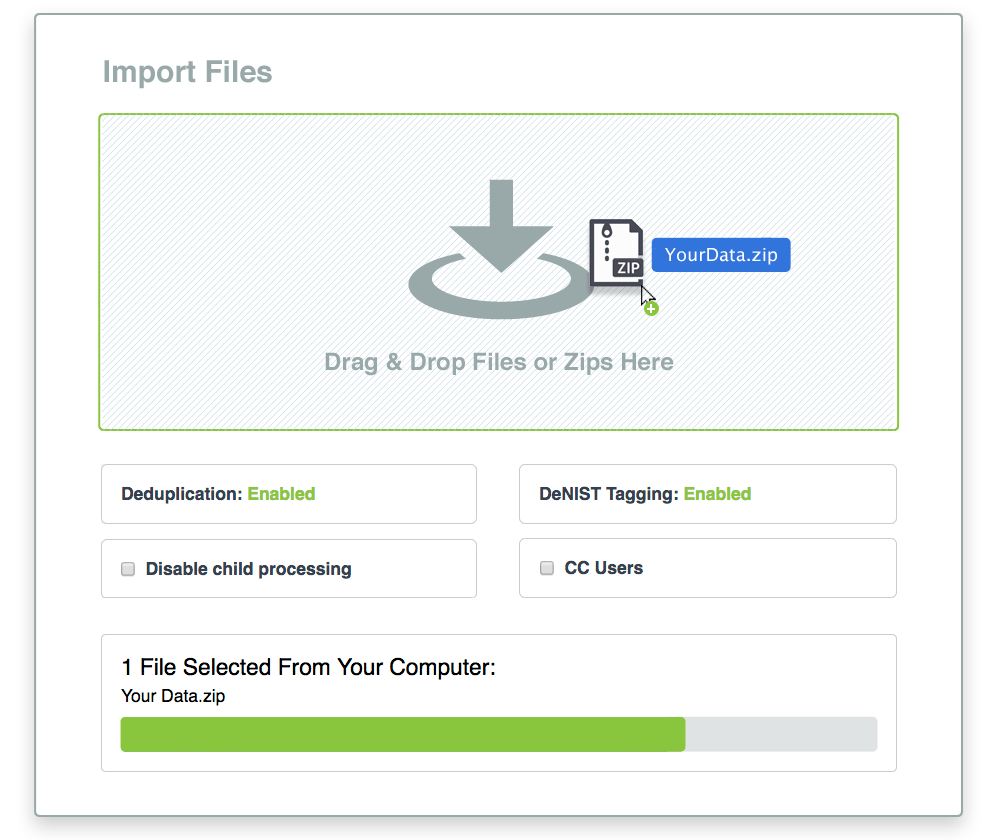Viewport: 1000px width, 840px height.
Task: Click the green plus cursor badge
Action: click(x=651, y=308)
